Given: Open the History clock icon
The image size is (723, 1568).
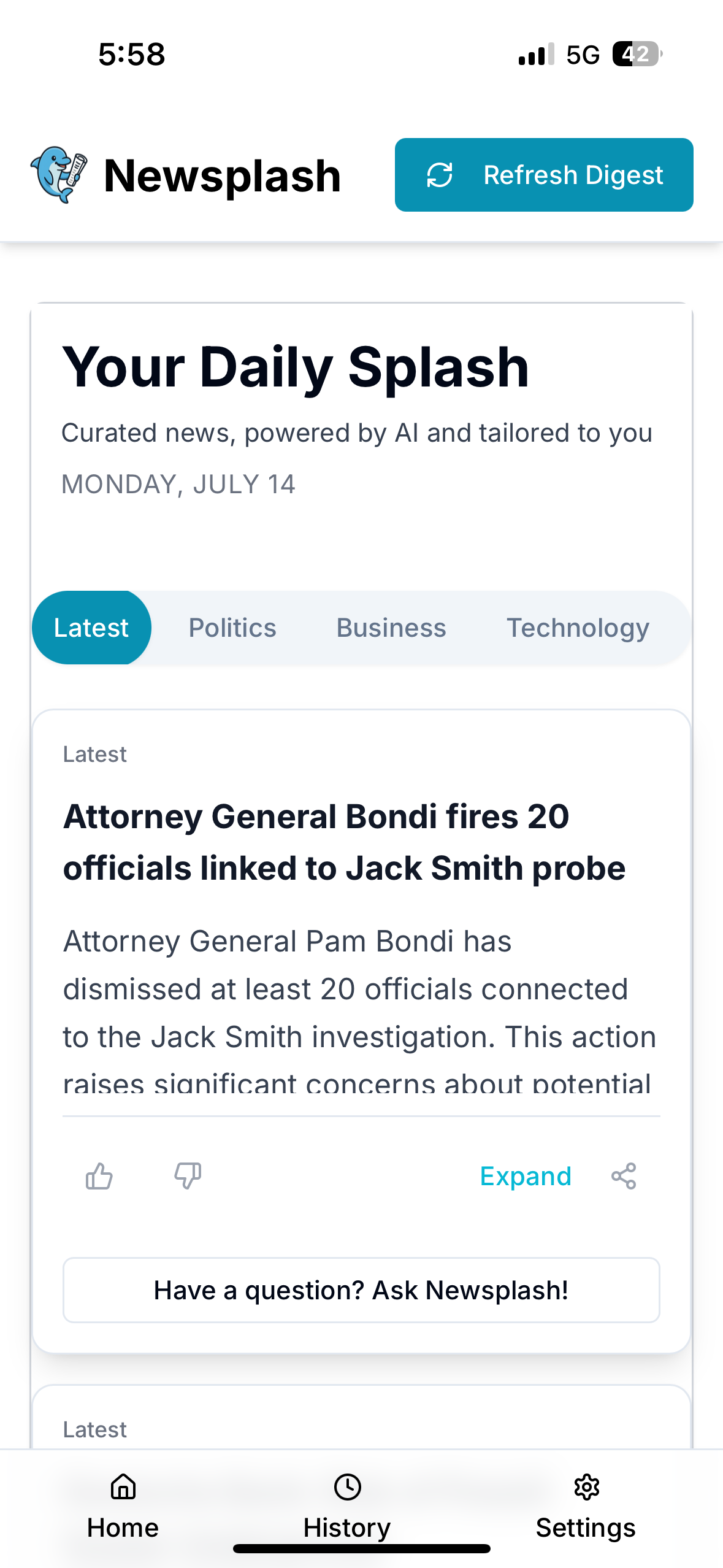Looking at the screenshot, I should pyautogui.click(x=347, y=1486).
